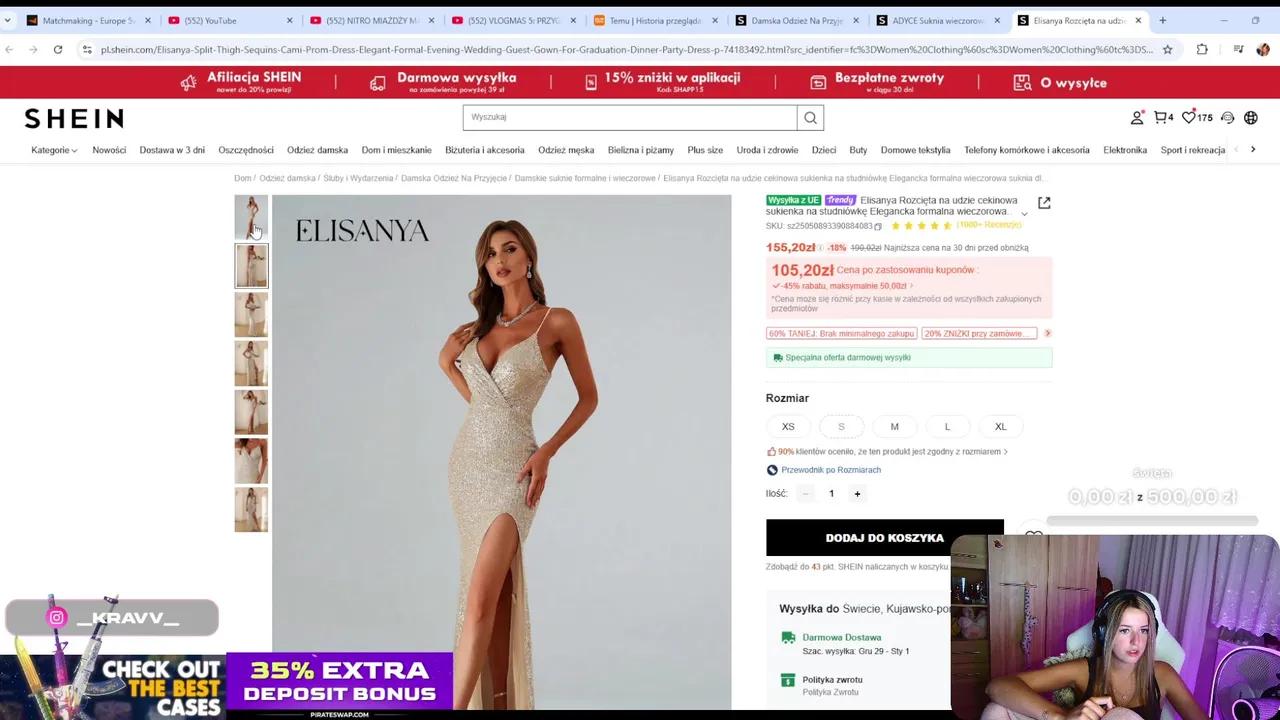Switch to Temu Historia browser tab
Viewport: 1280px width, 720px height.
click(x=655, y=20)
